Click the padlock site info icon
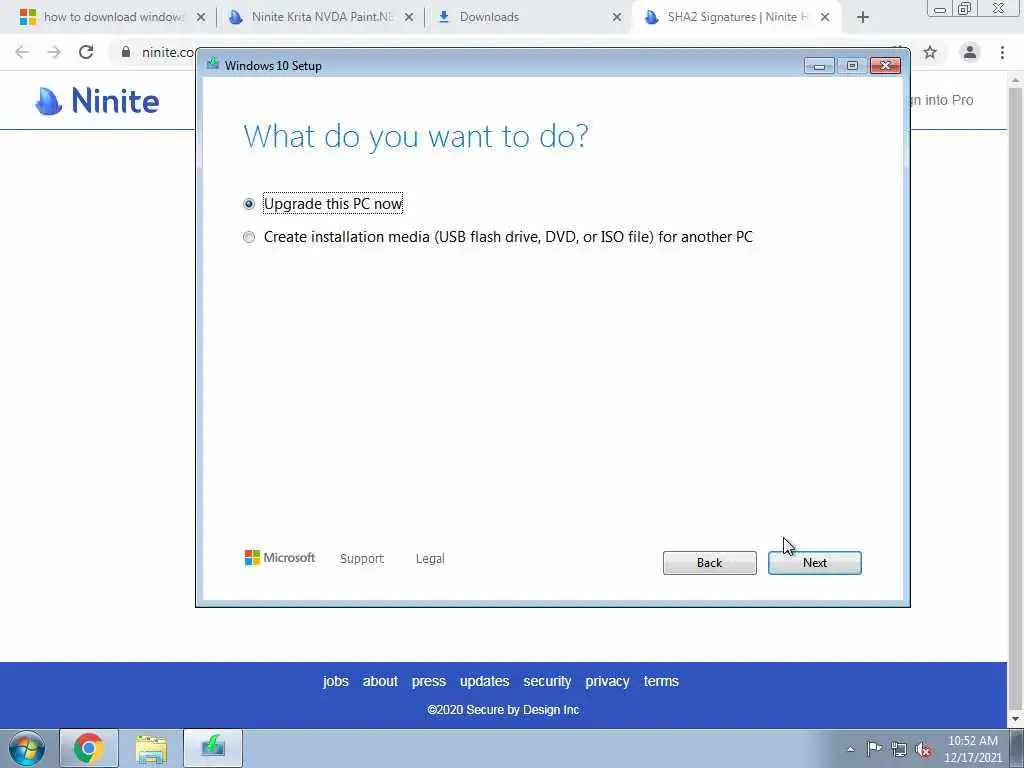This screenshot has width=1024, height=768. [x=126, y=52]
